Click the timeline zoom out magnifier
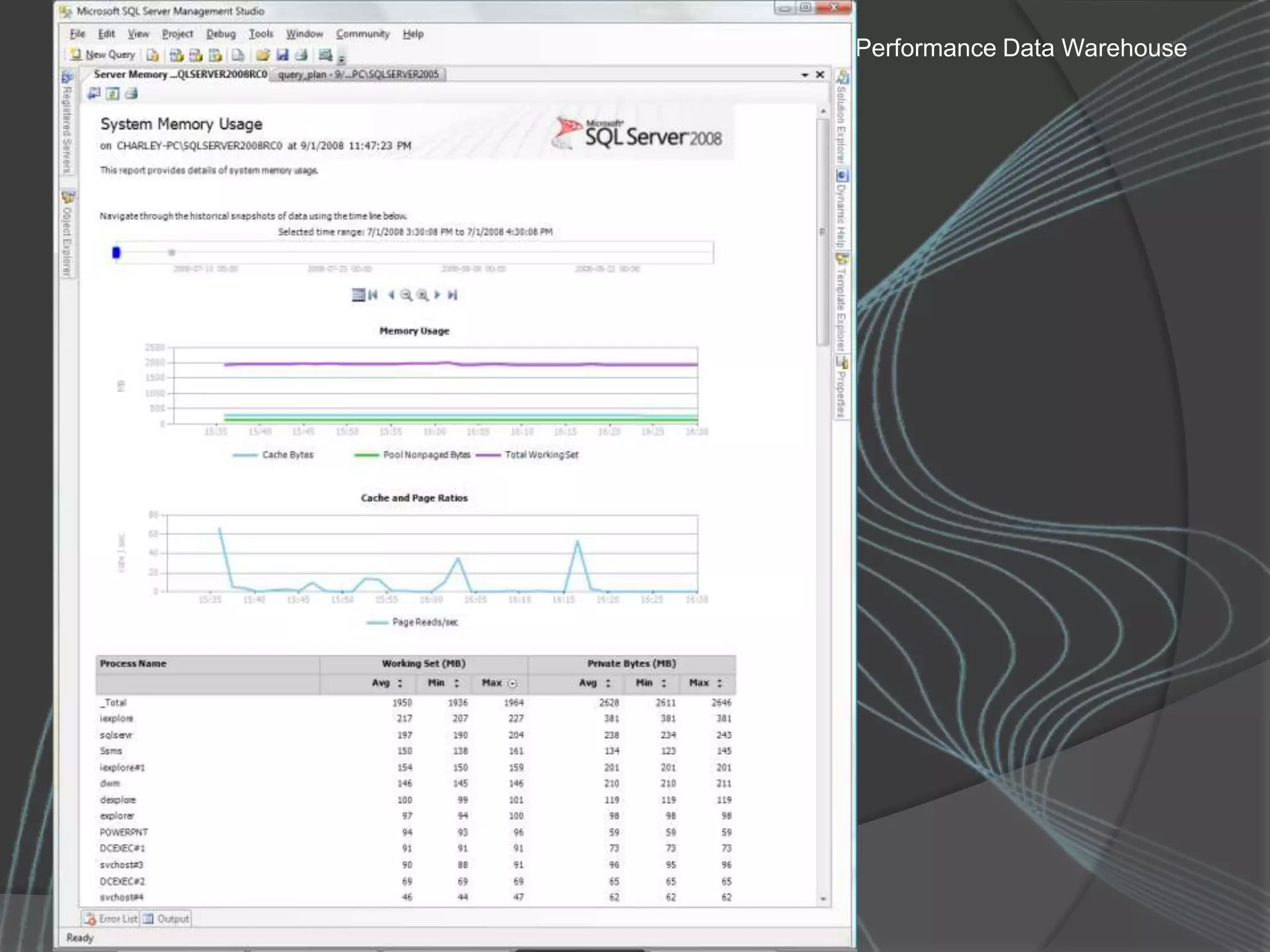The image size is (1270, 952). coord(406,295)
